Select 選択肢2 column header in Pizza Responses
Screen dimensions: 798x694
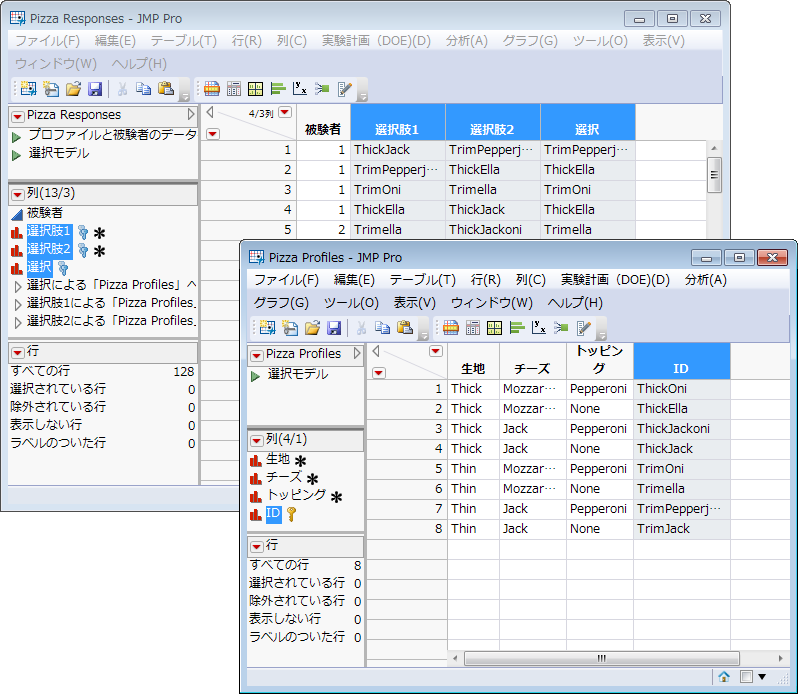point(493,129)
